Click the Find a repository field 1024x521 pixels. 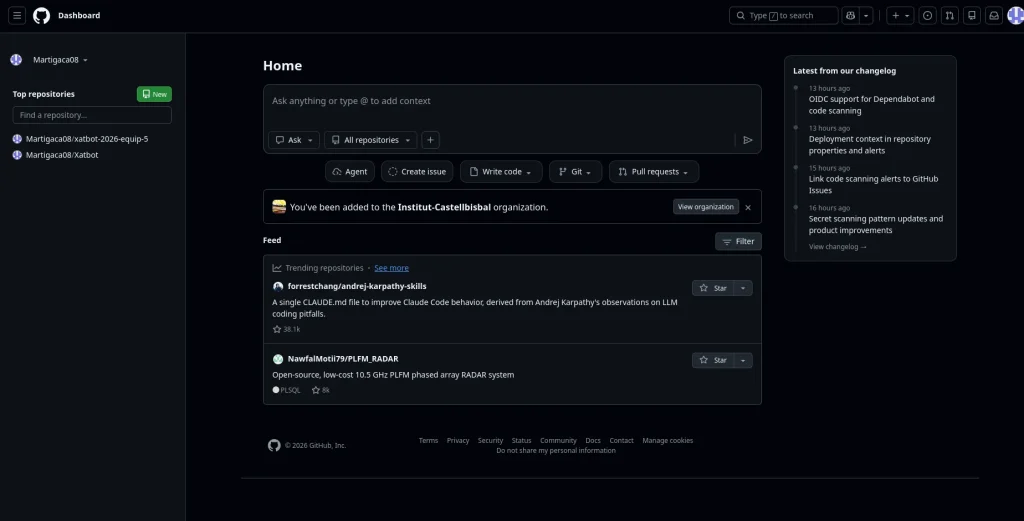(92, 115)
